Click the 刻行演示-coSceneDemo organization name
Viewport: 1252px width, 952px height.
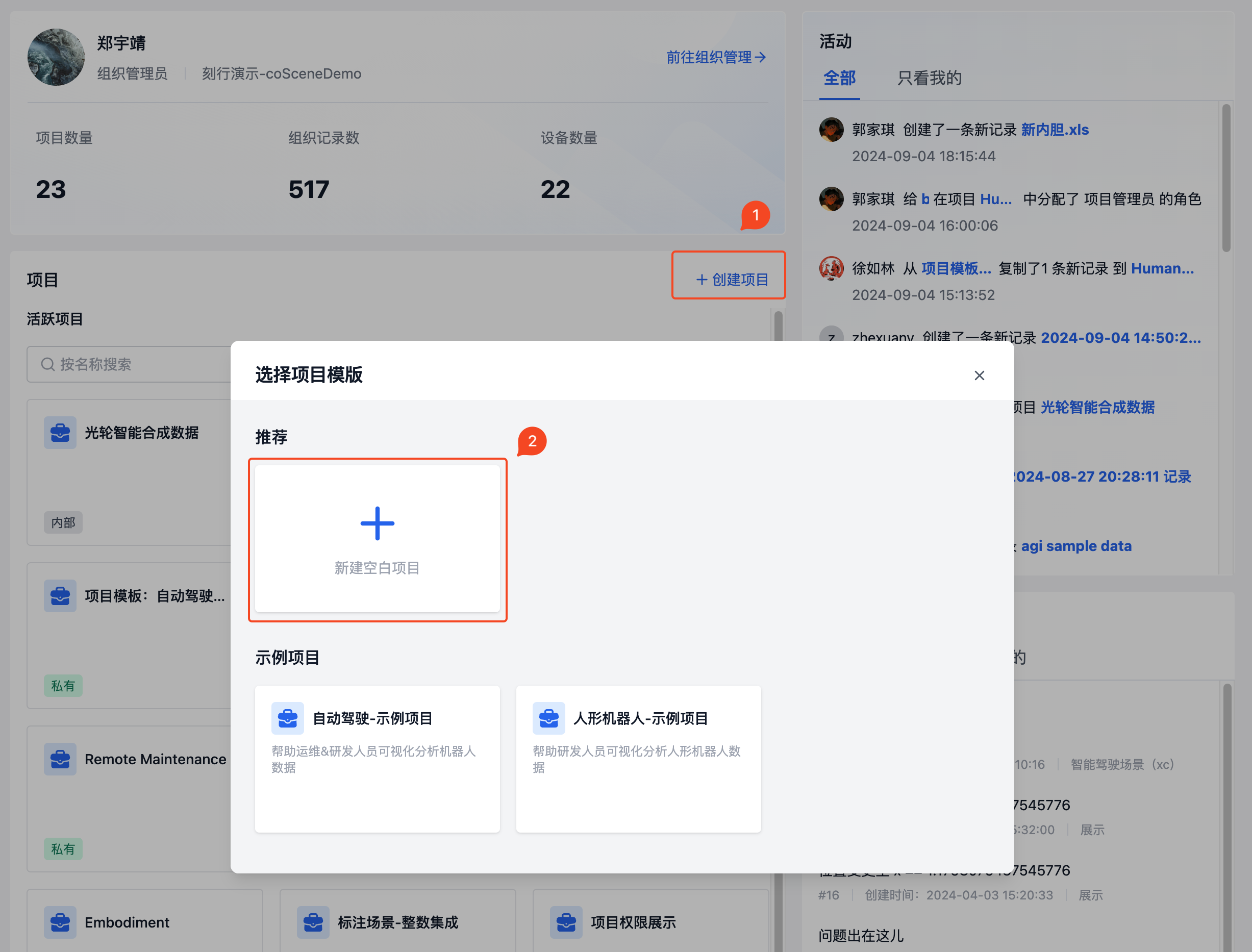click(282, 73)
